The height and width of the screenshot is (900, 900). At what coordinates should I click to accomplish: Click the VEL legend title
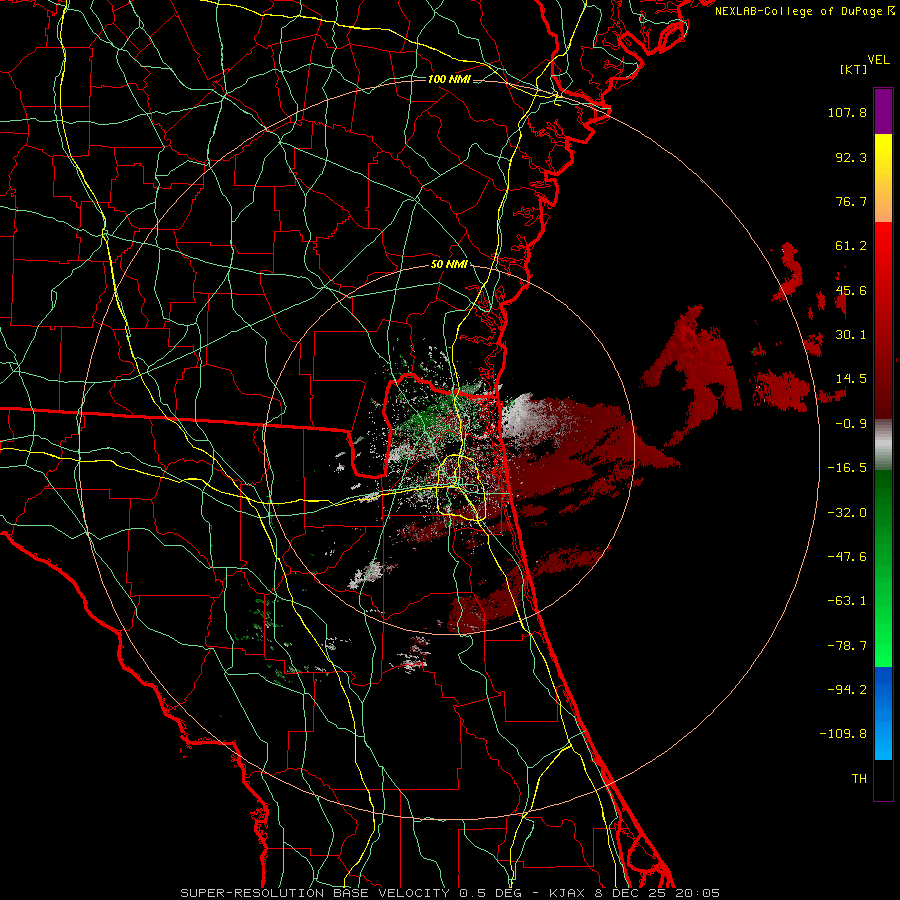[x=878, y=60]
